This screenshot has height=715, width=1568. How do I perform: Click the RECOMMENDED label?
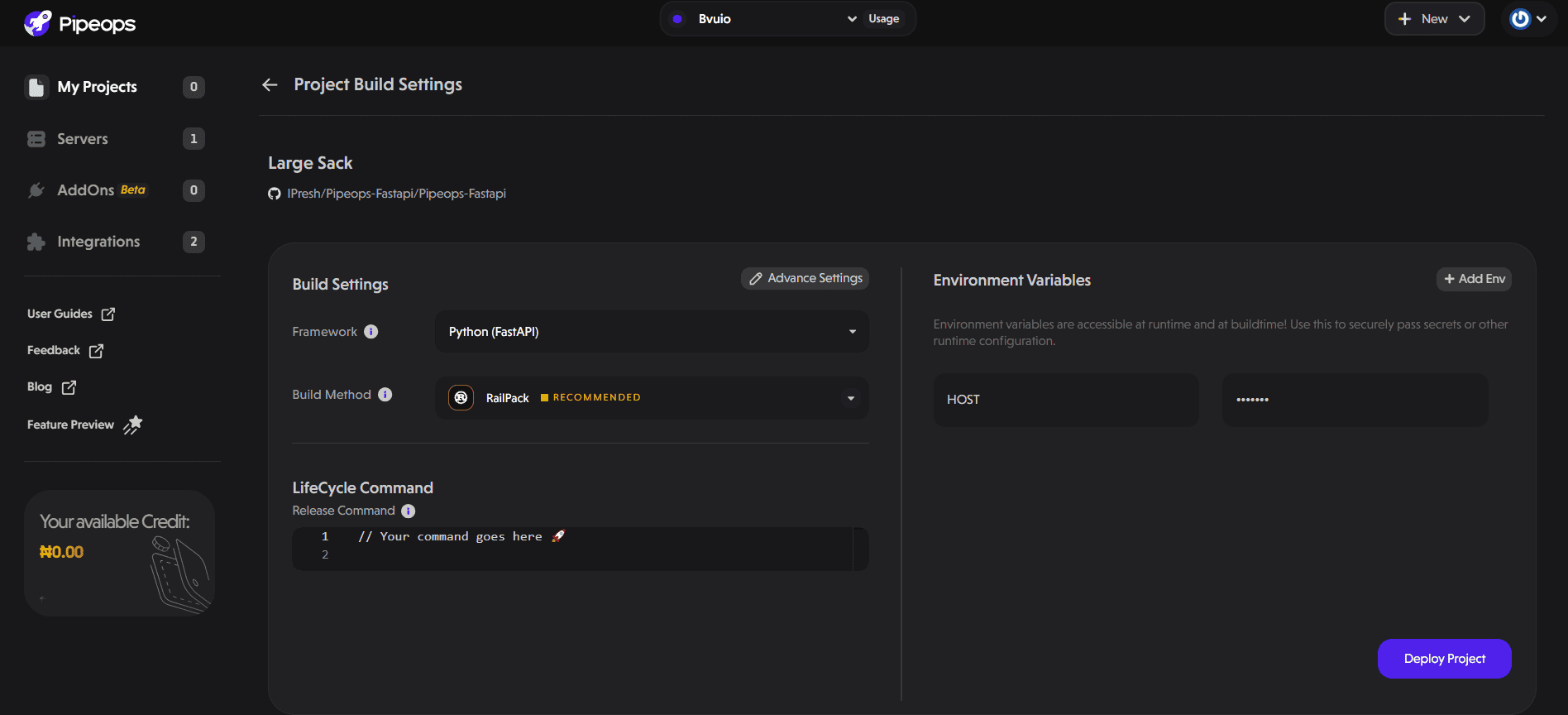(x=596, y=397)
